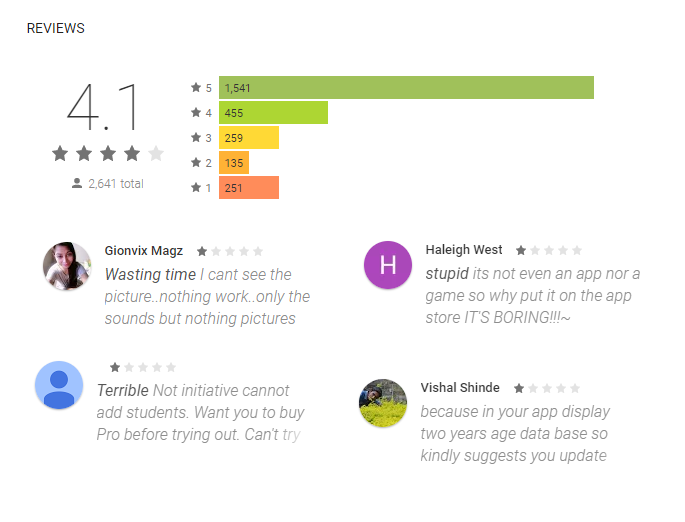Open the REVIEWS section heading
The width and height of the screenshot is (685, 522).
tap(55, 28)
